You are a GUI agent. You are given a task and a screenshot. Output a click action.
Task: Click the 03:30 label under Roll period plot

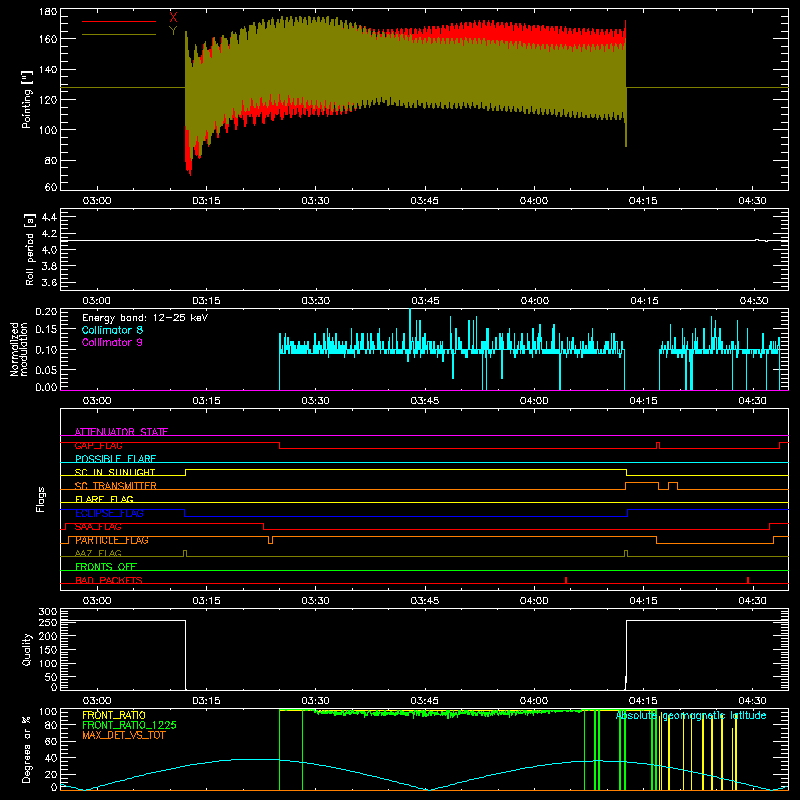tap(315, 301)
